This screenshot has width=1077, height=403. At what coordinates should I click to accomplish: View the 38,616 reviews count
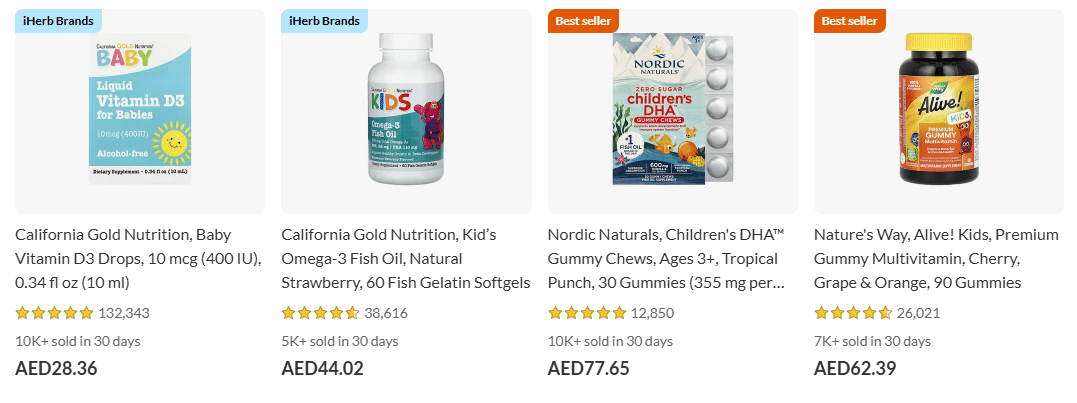point(386,313)
